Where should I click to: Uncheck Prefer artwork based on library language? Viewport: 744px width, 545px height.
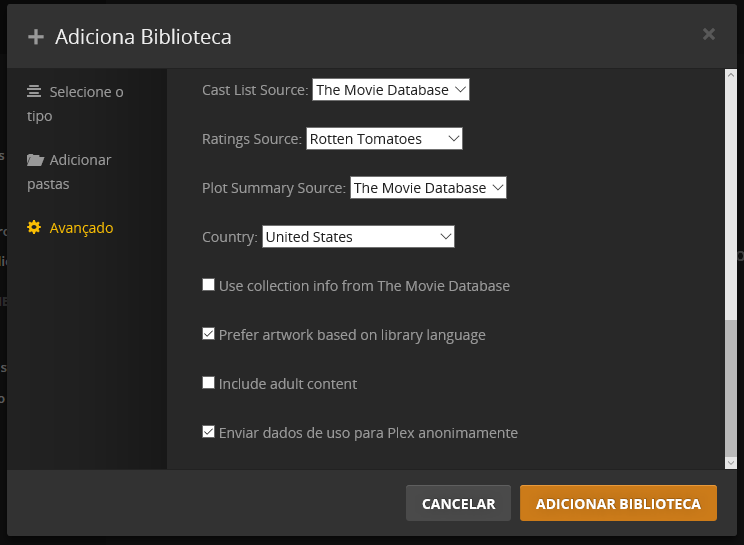209,334
